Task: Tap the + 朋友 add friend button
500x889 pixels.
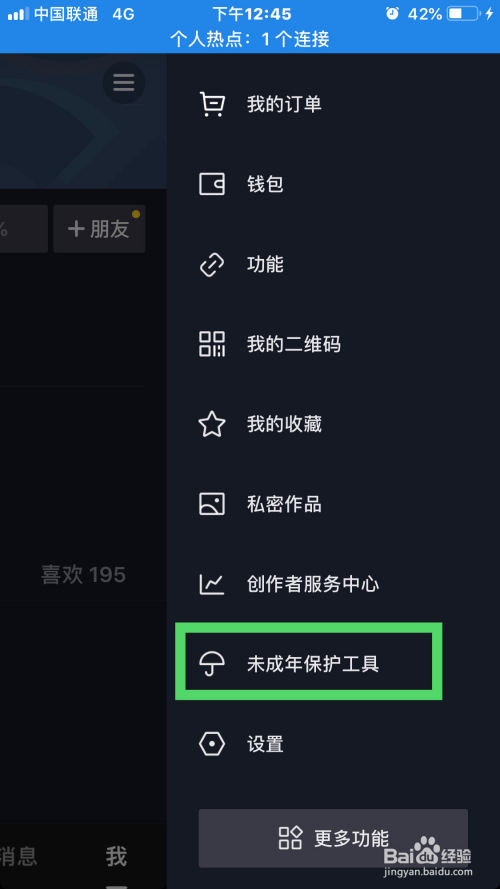Action: point(99,229)
